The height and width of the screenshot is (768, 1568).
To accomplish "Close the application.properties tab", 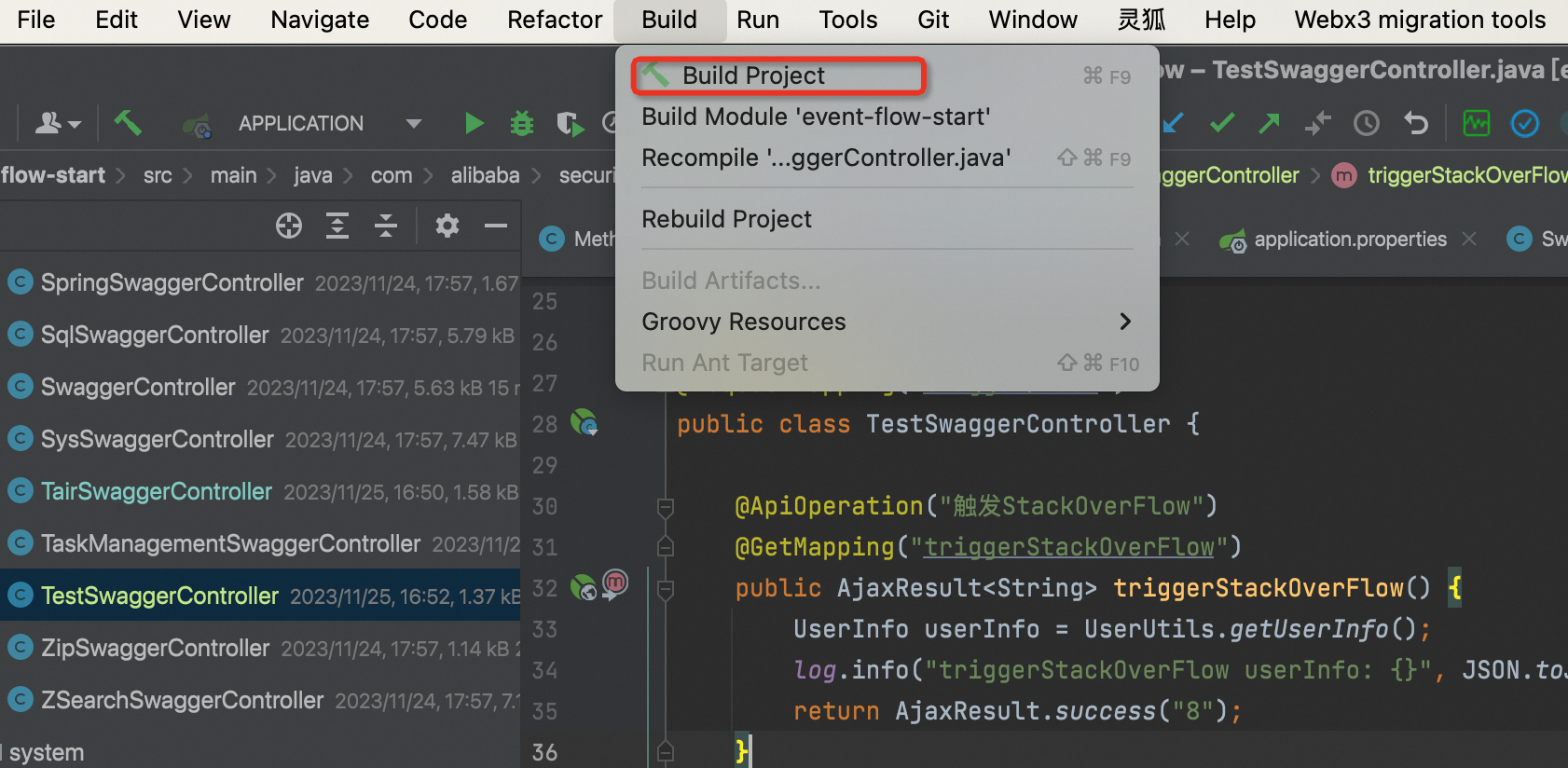I will [x=1469, y=239].
